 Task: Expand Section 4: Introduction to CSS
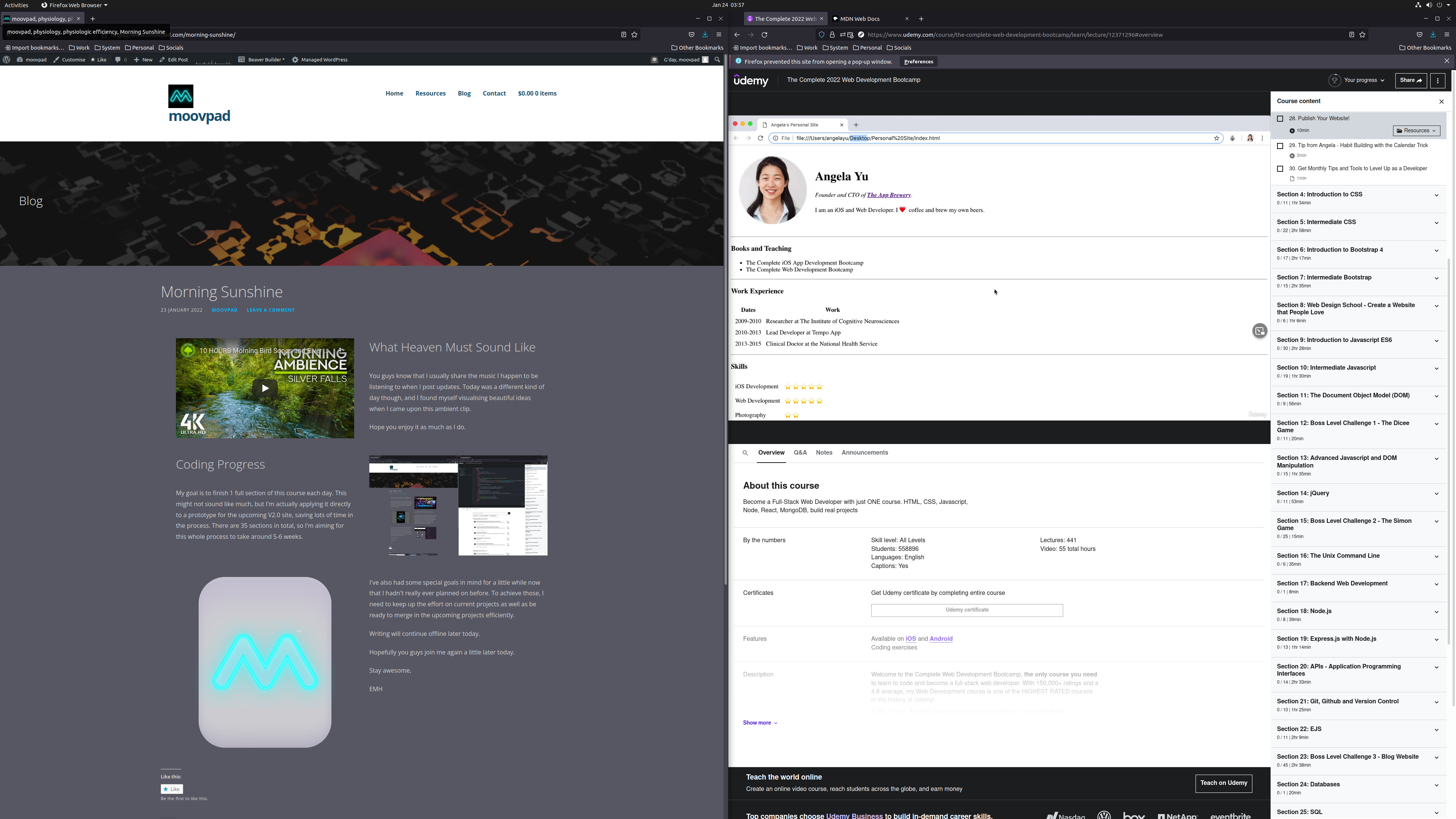(x=1358, y=198)
